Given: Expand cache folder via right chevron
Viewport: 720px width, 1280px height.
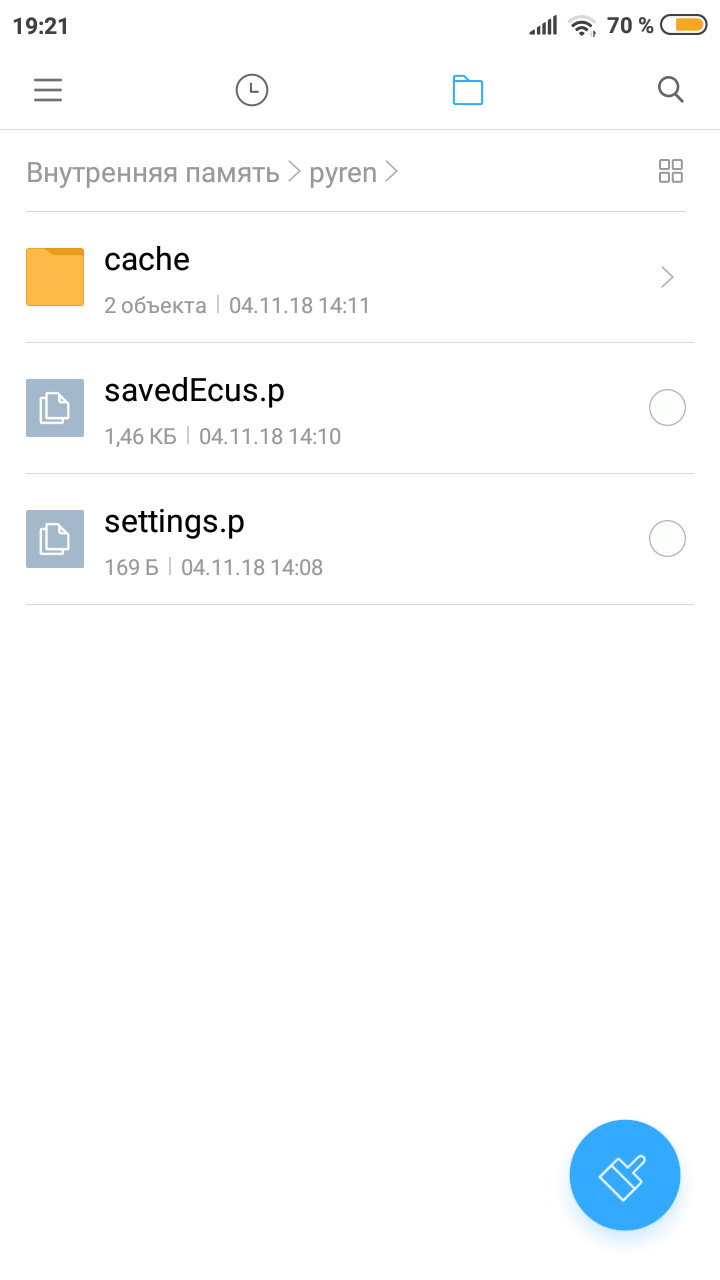Looking at the screenshot, I should tap(668, 277).
